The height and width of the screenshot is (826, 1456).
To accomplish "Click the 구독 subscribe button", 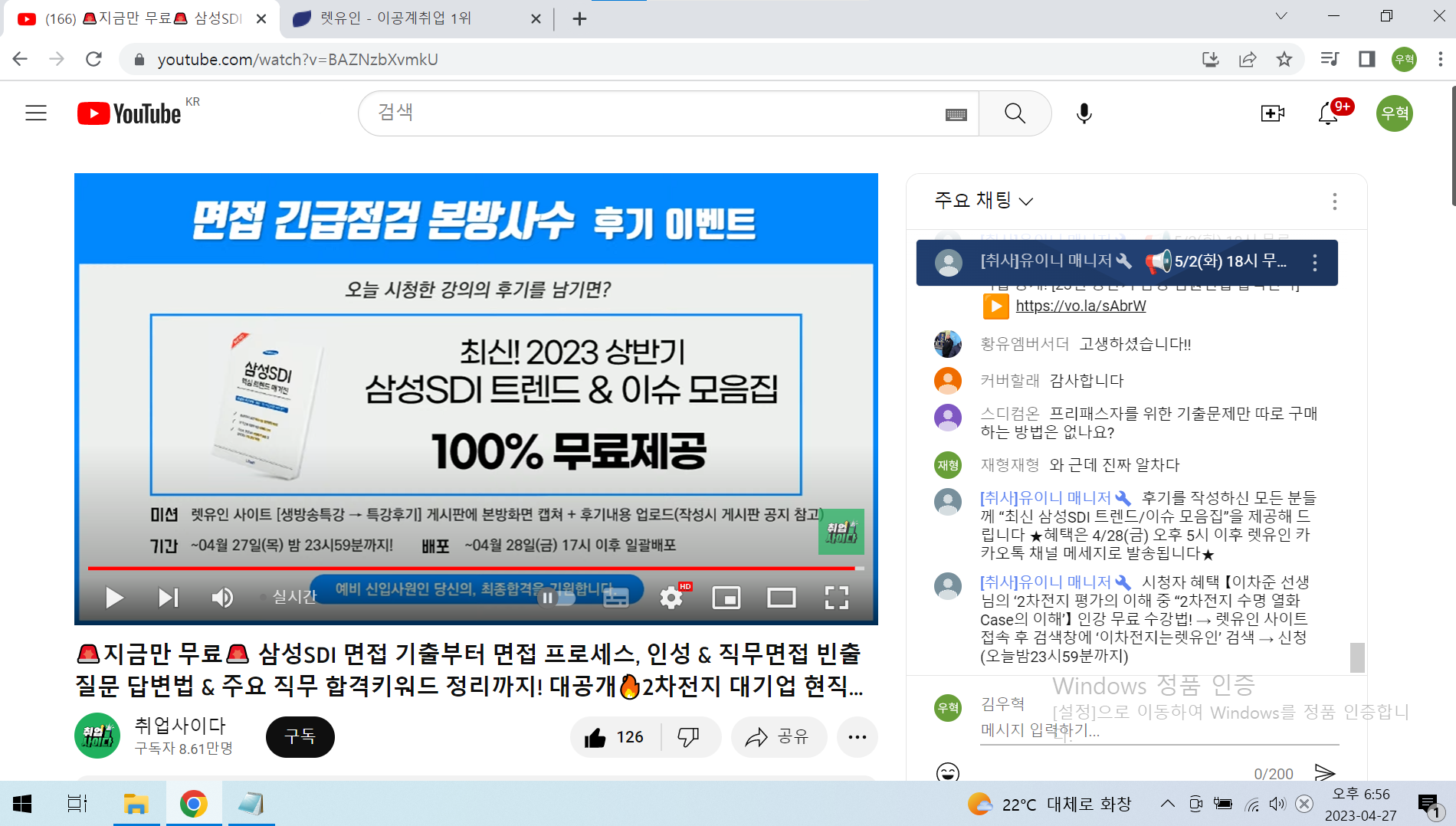I will pyautogui.click(x=300, y=737).
